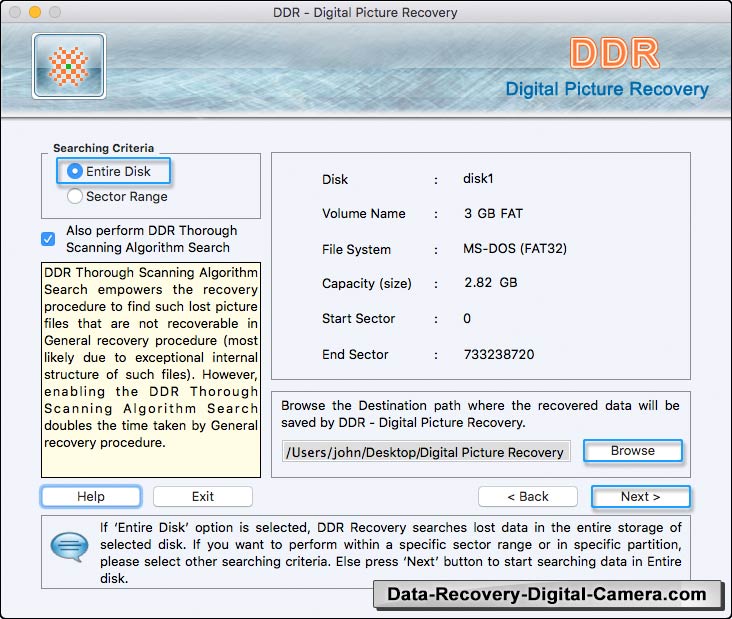The image size is (732, 619).
Task: Click the End Sector label
Action: click(x=355, y=354)
